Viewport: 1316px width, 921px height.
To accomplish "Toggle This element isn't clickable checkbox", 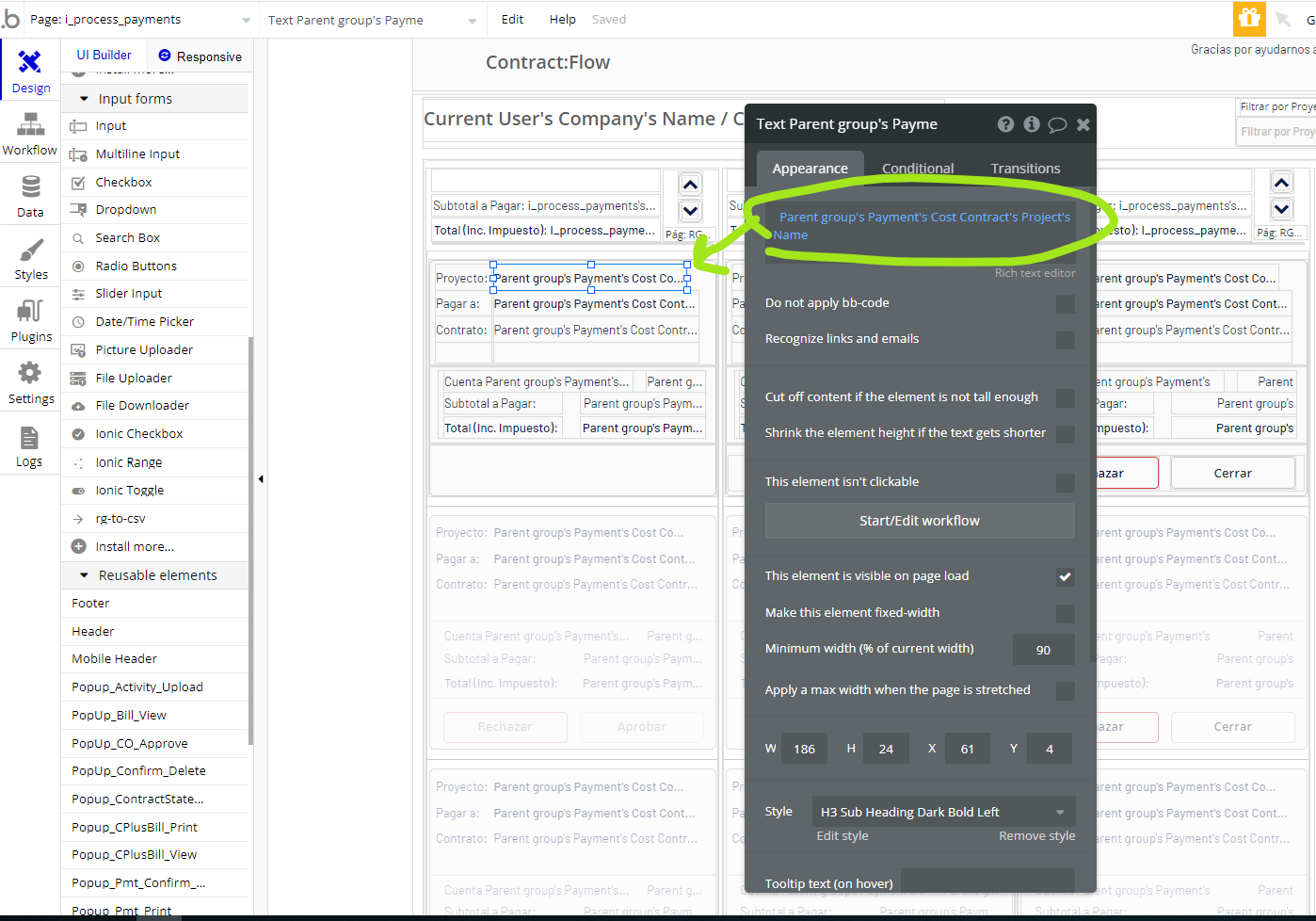I will pyautogui.click(x=1065, y=483).
